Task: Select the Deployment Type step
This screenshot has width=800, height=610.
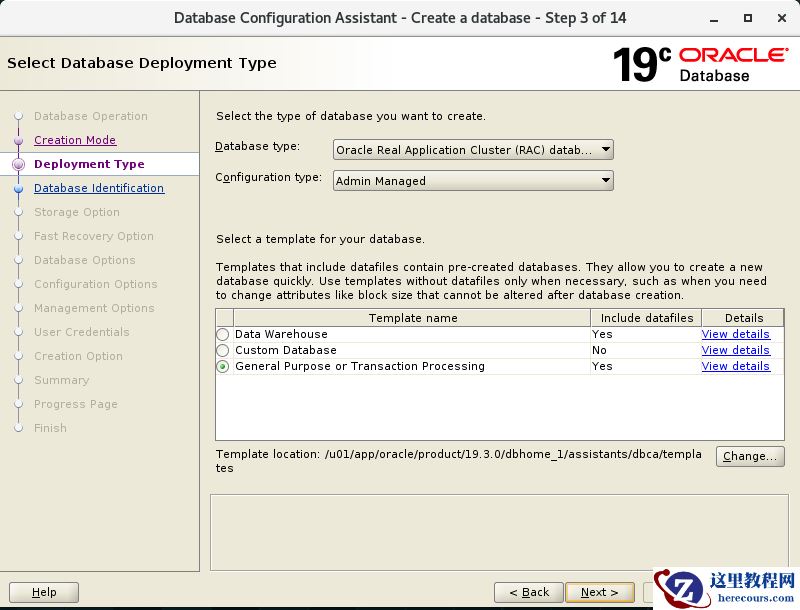Action: coord(89,164)
